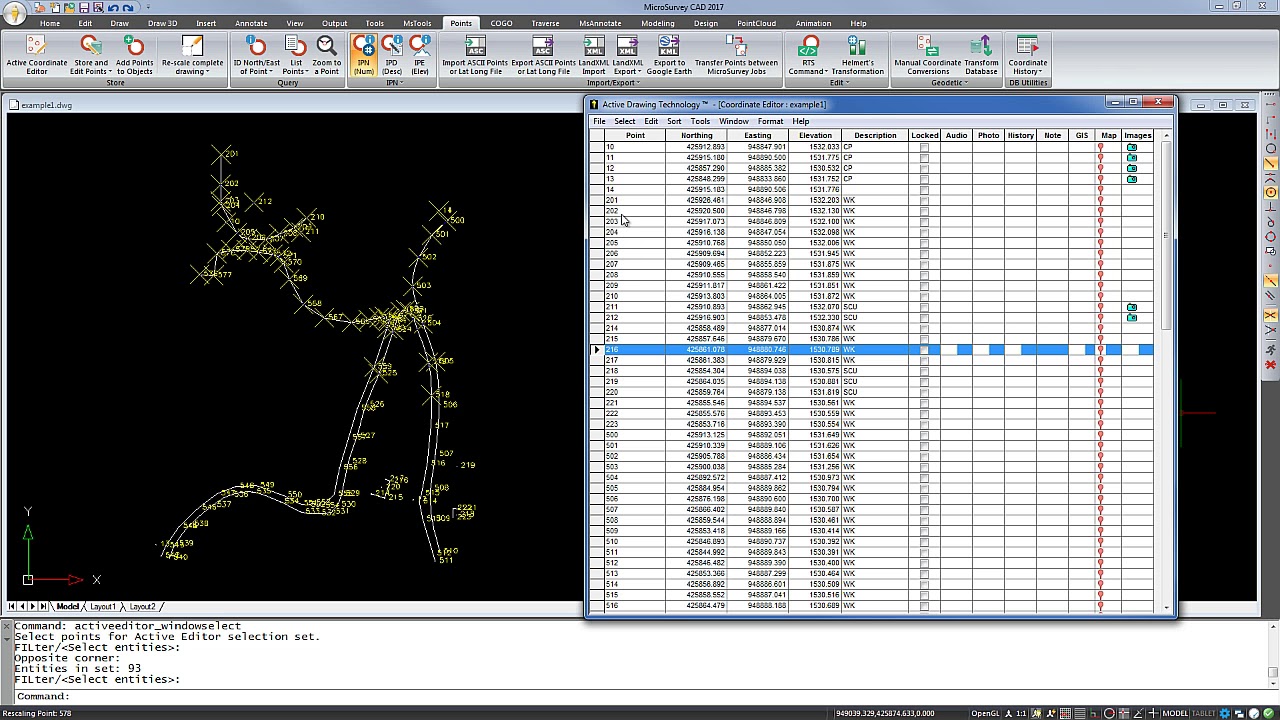Click the Northing column header
The width and height of the screenshot is (1280, 720).
(696, 135)
